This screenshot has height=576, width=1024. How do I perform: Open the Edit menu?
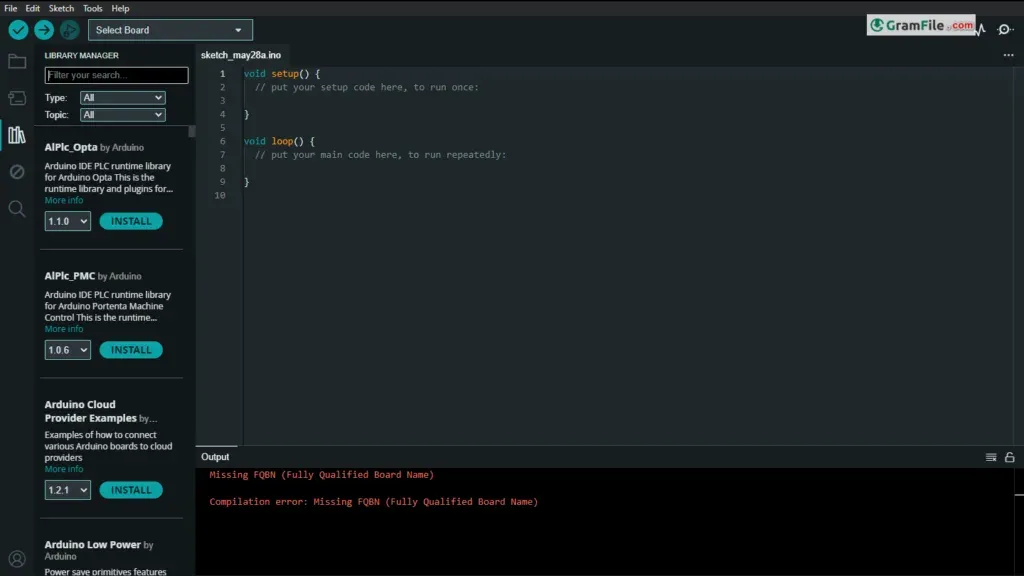[33, 8]
